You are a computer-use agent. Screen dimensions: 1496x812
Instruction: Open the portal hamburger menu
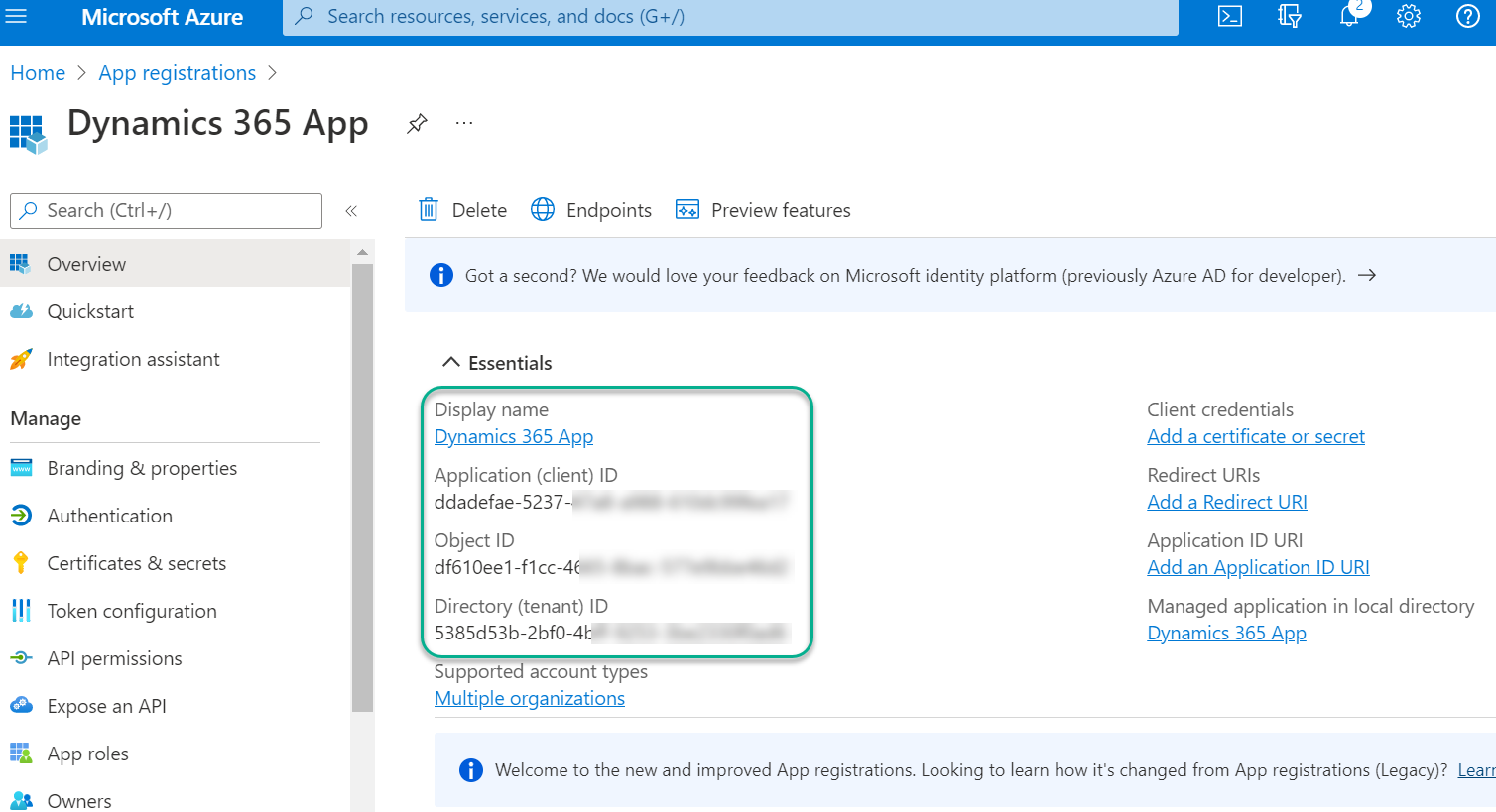tap(16, 16)
